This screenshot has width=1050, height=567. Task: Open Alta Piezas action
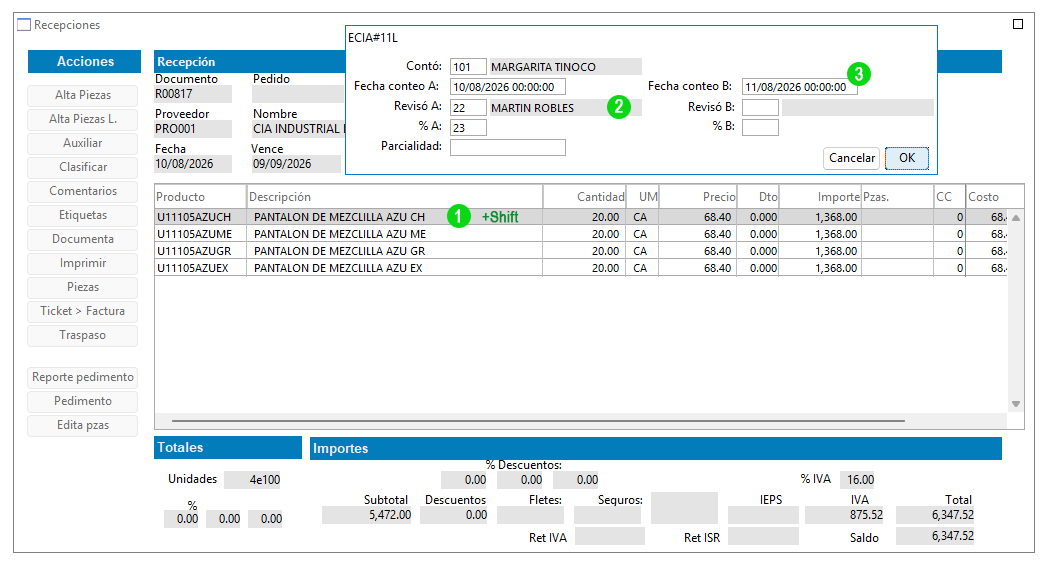coord(82,95)
